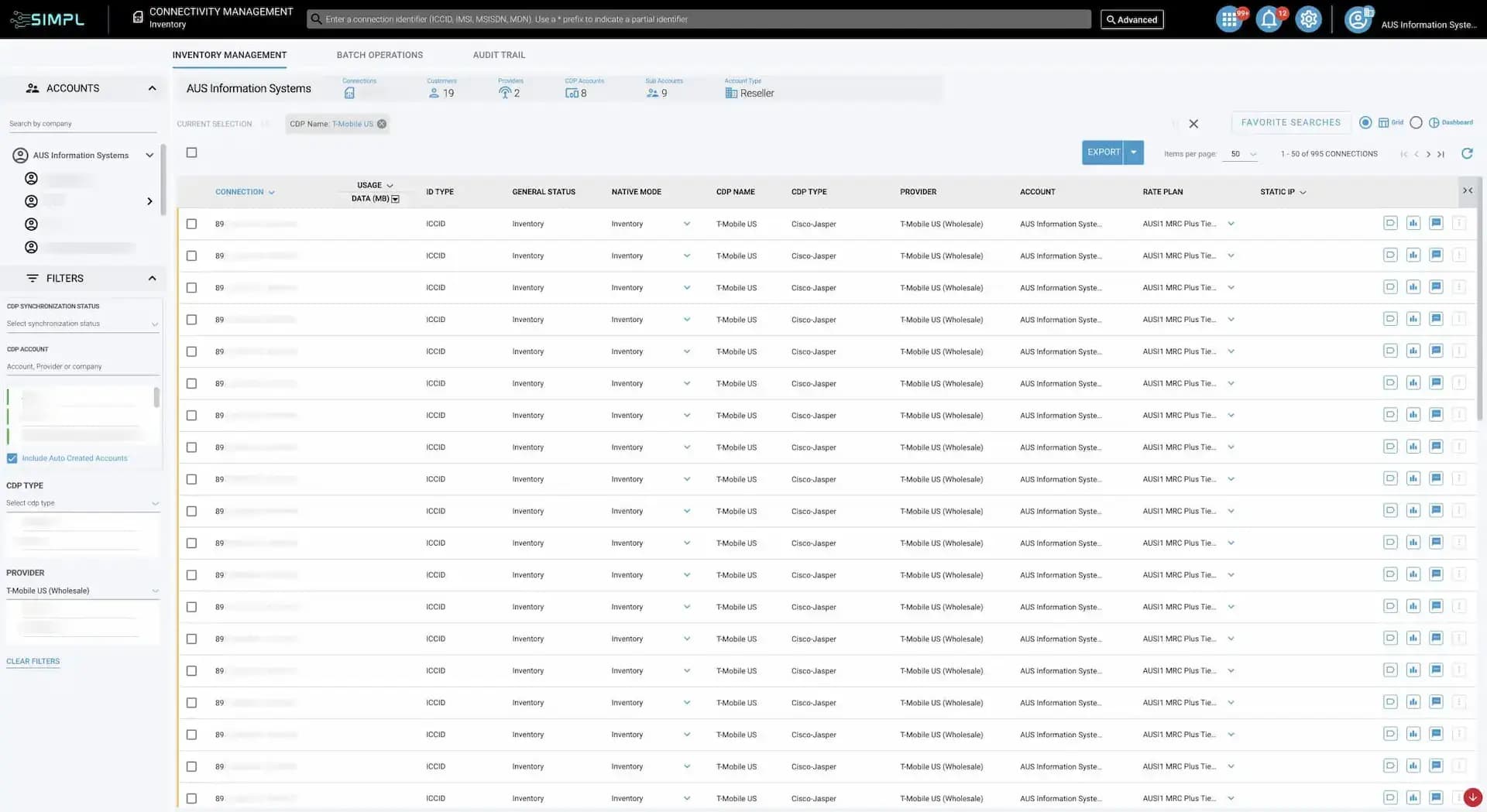Screen dimensions: 1487x812
Task: Open the Items per page dropdown
Action: click(x=1242, y=154)
